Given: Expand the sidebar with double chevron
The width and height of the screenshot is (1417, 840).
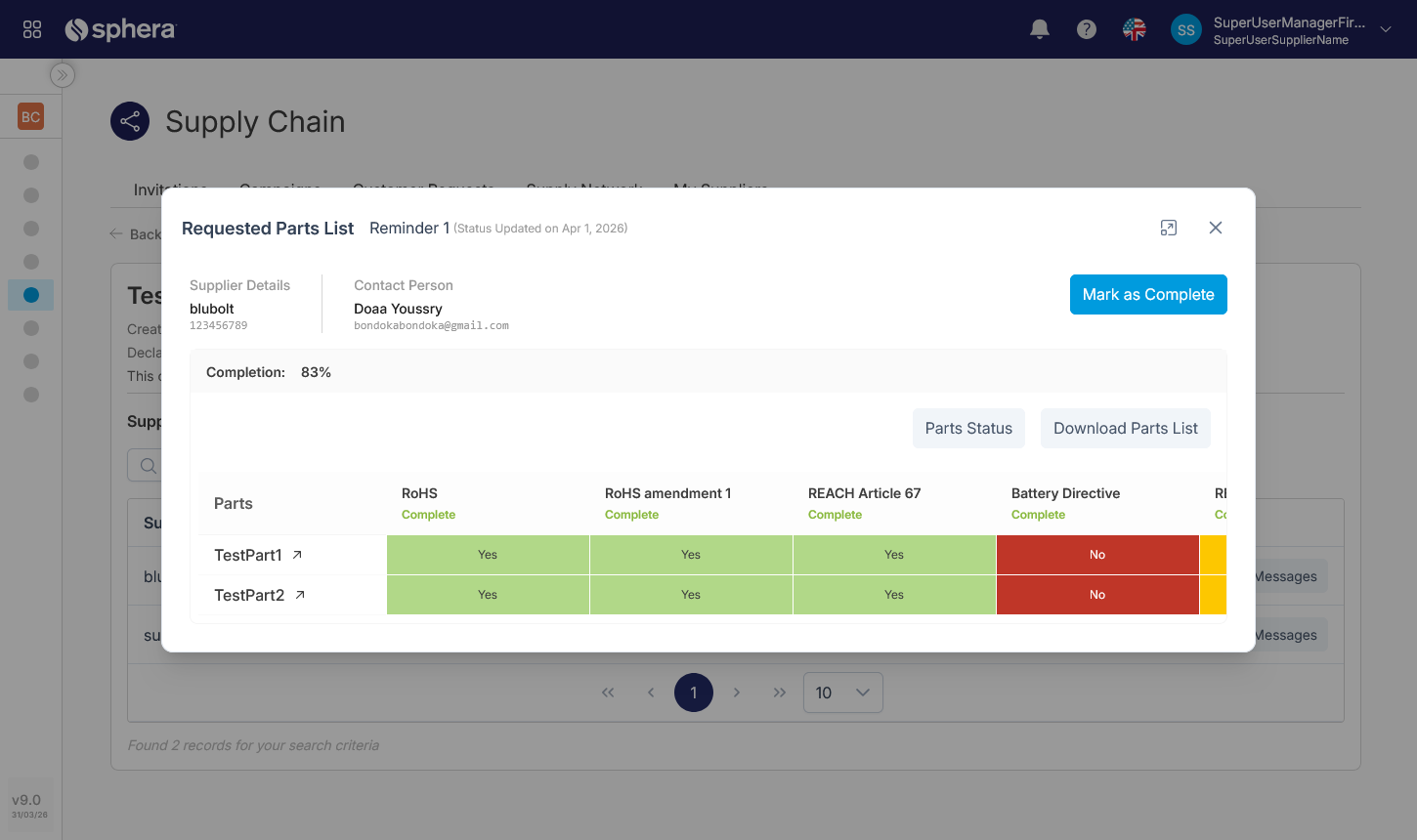Looking at the screenshot, I should [x=63, y=75].
